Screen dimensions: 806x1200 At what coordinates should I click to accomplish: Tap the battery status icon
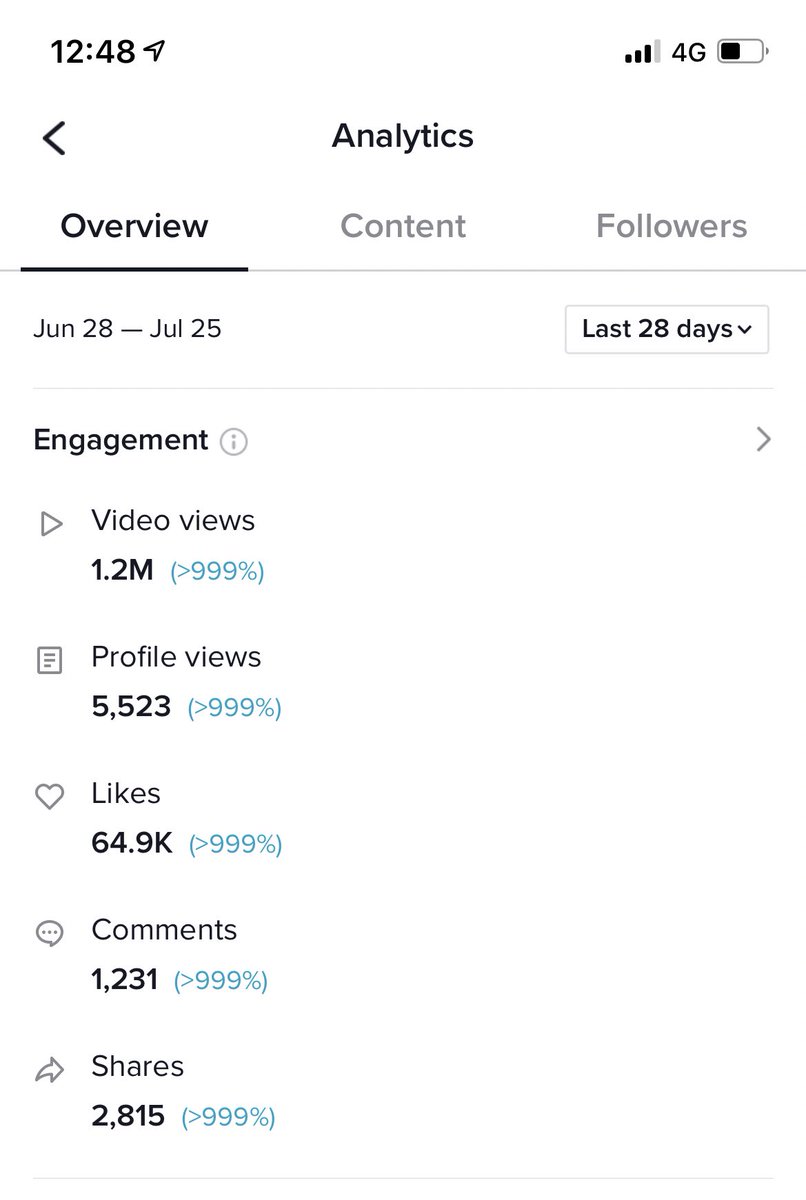pos(742,51)
